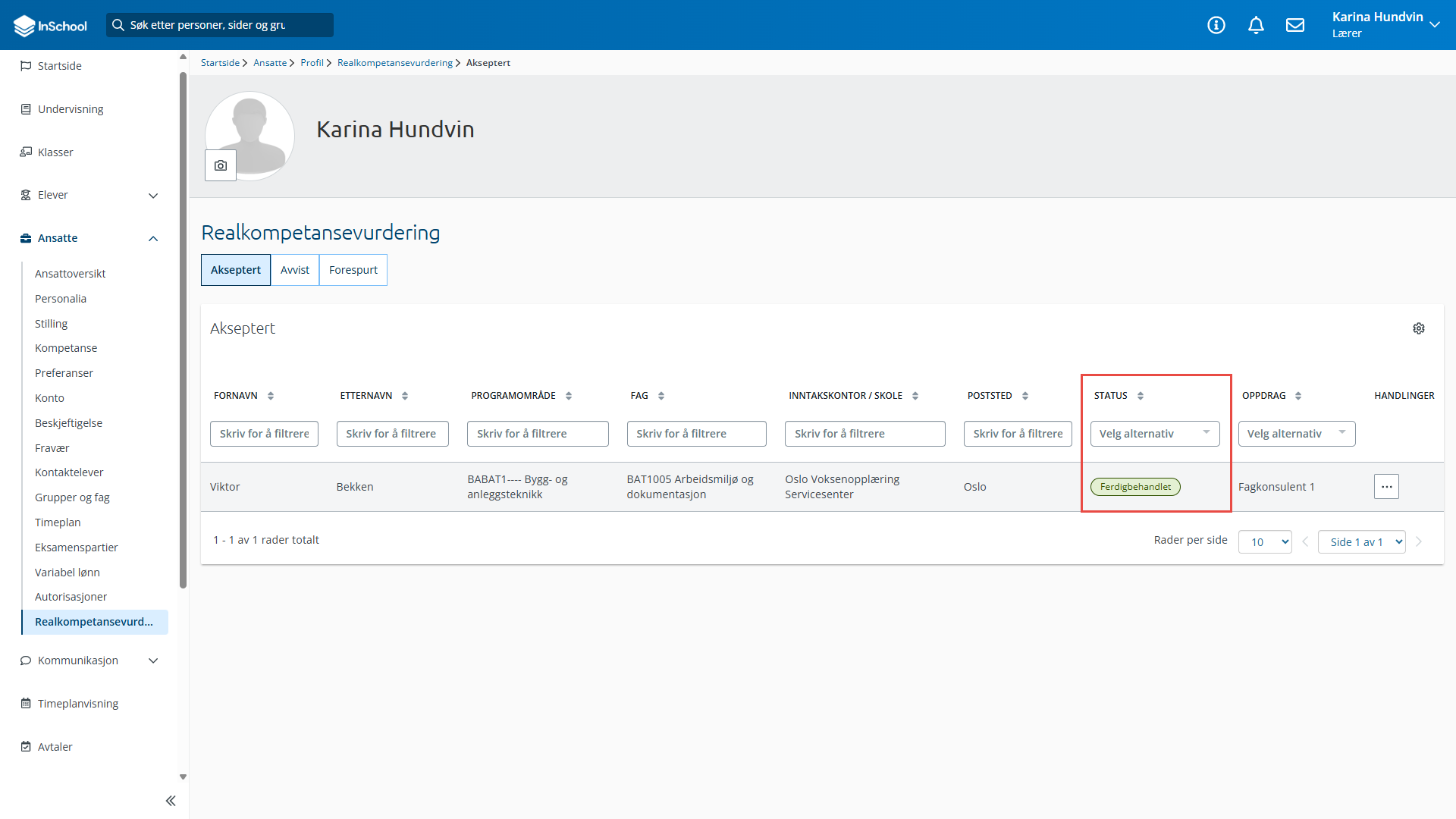Change rows per page dropdown
Image resolution: width=1456 pixels, height=819 pixels.
(1265, 541)
